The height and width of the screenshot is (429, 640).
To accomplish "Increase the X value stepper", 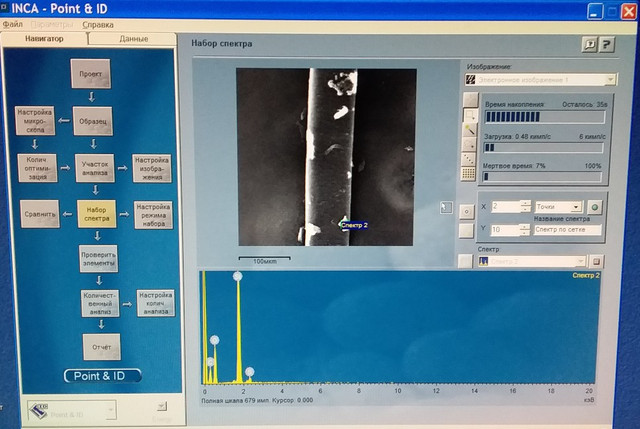I will coord(526,203).
